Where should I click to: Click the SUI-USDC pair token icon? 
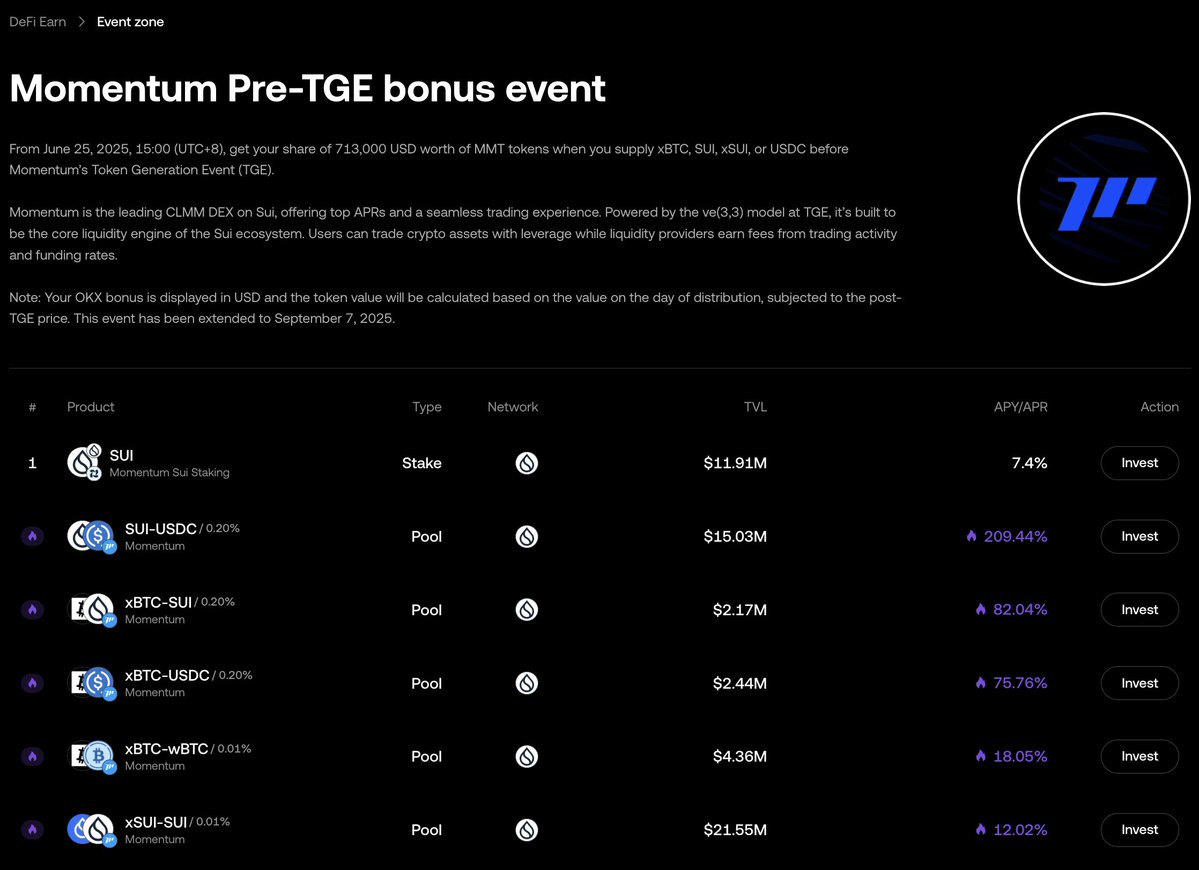point(92,536)
